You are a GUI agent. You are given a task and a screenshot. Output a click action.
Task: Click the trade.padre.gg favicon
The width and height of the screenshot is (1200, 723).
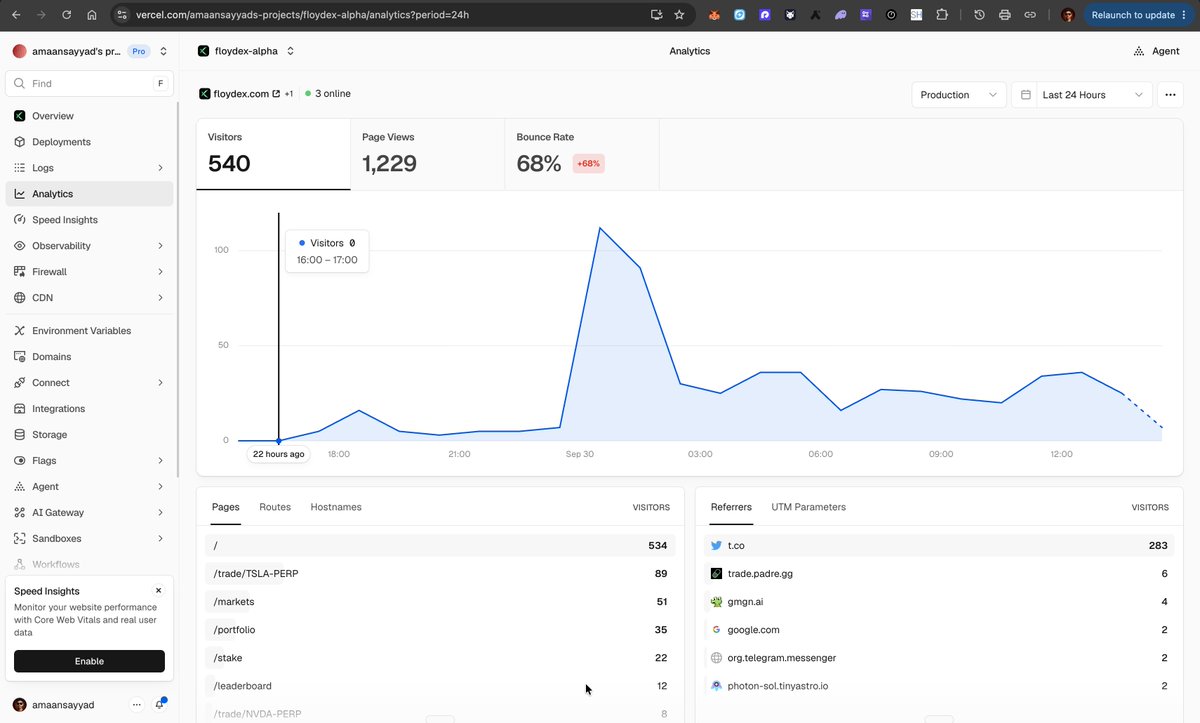[x=716, y=574]
